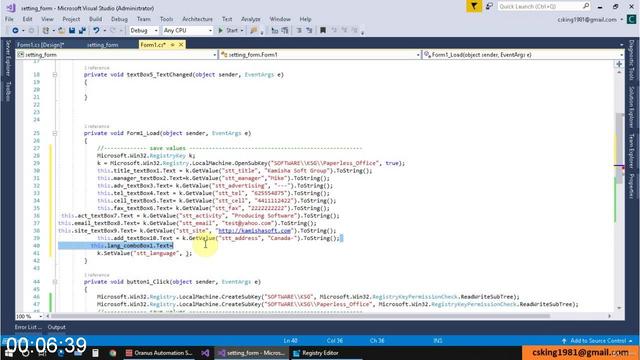Click the Undo arrow icon
Screen dimensions: 640x360
click(x=96, y=31)
